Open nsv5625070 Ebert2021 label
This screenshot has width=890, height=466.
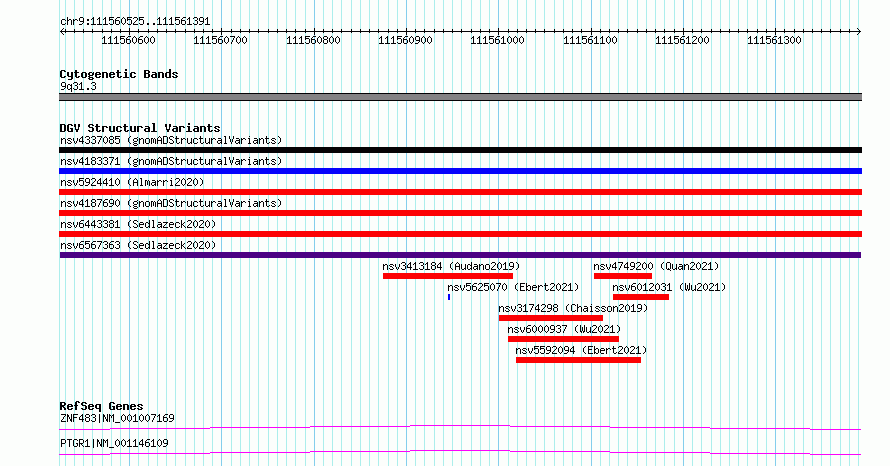[513, 287]
